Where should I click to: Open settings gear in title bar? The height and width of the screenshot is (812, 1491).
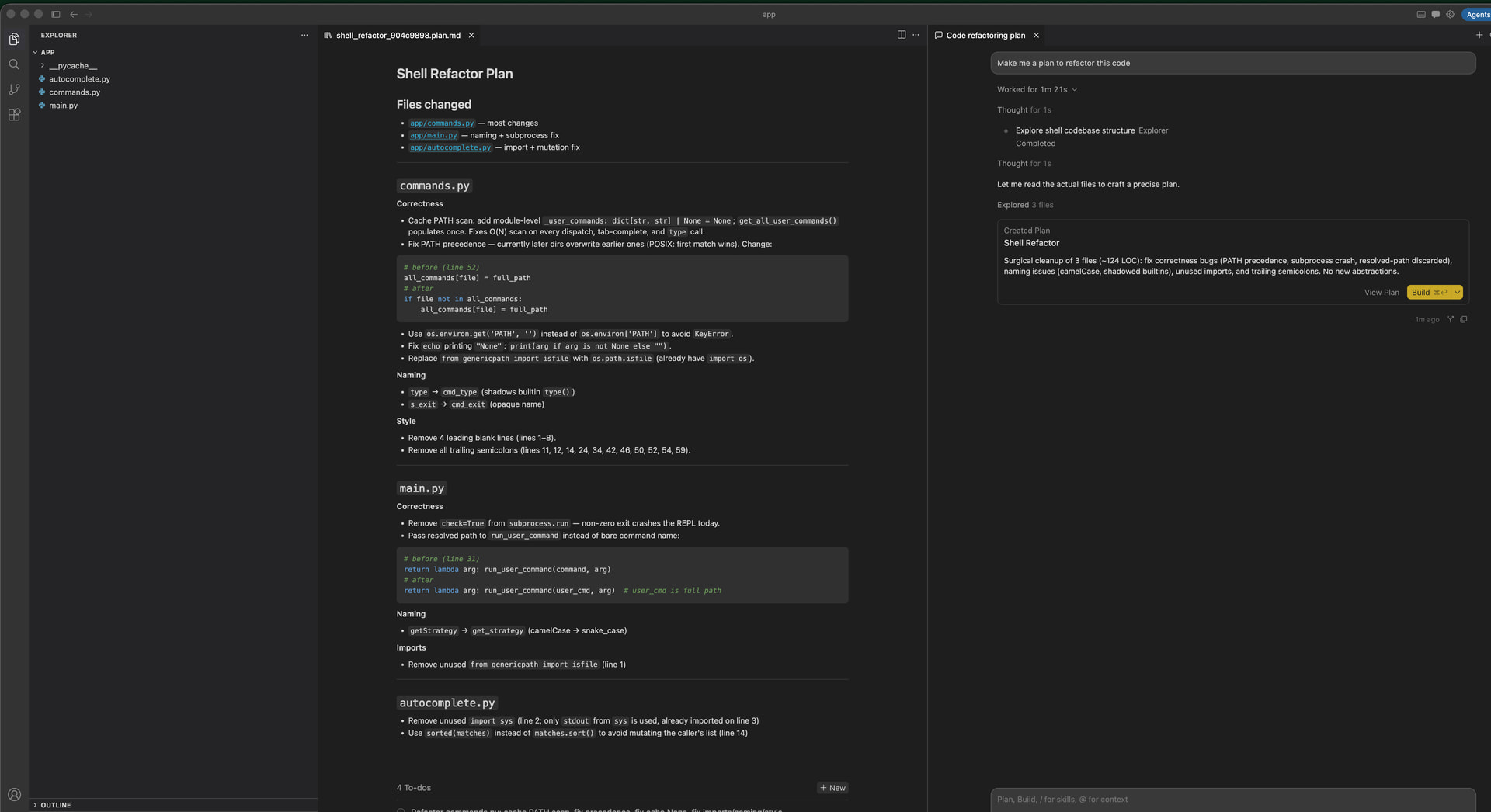click(1450, 14)
